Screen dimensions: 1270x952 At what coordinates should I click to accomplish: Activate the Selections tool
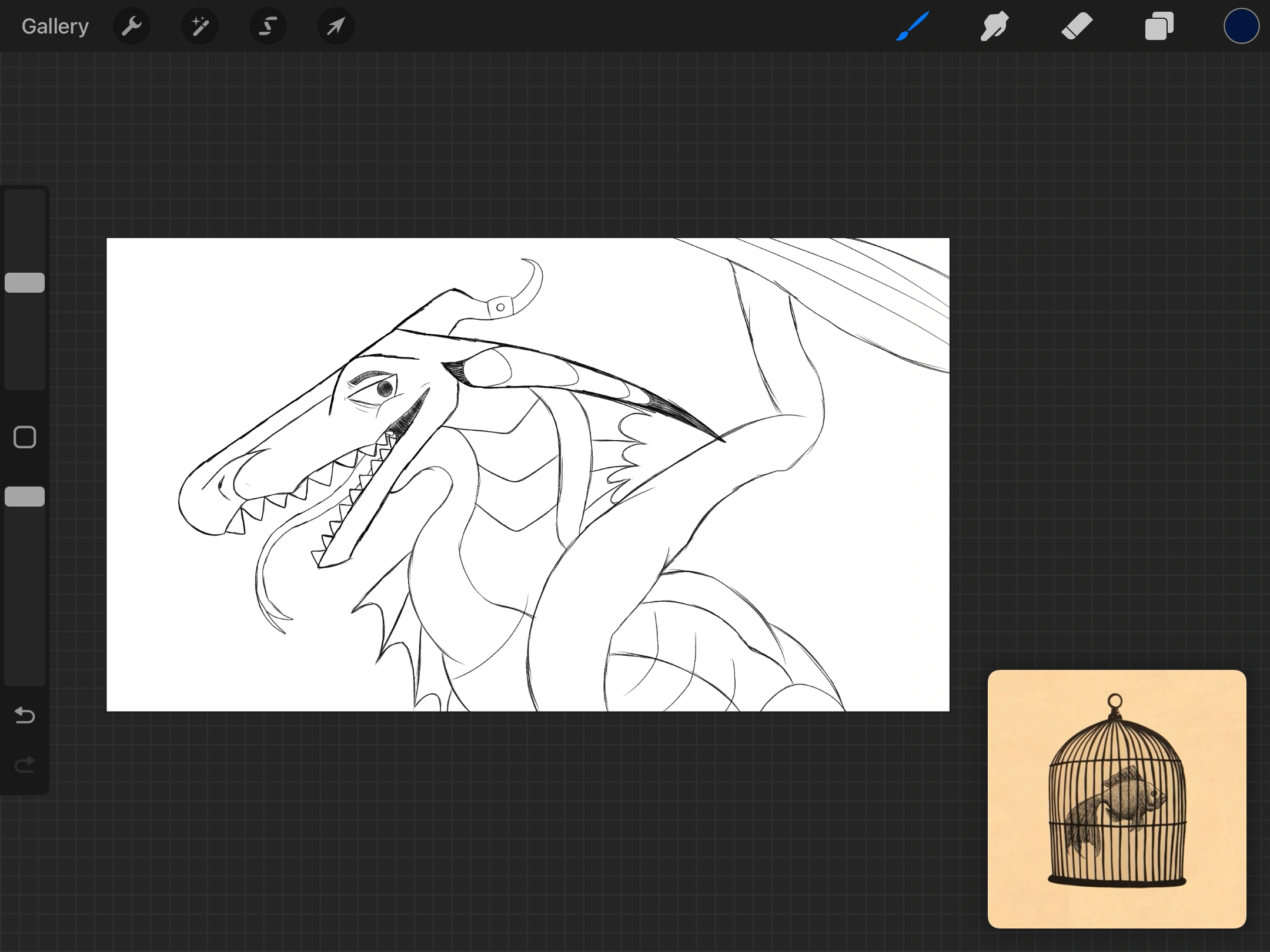coord(268,26)
